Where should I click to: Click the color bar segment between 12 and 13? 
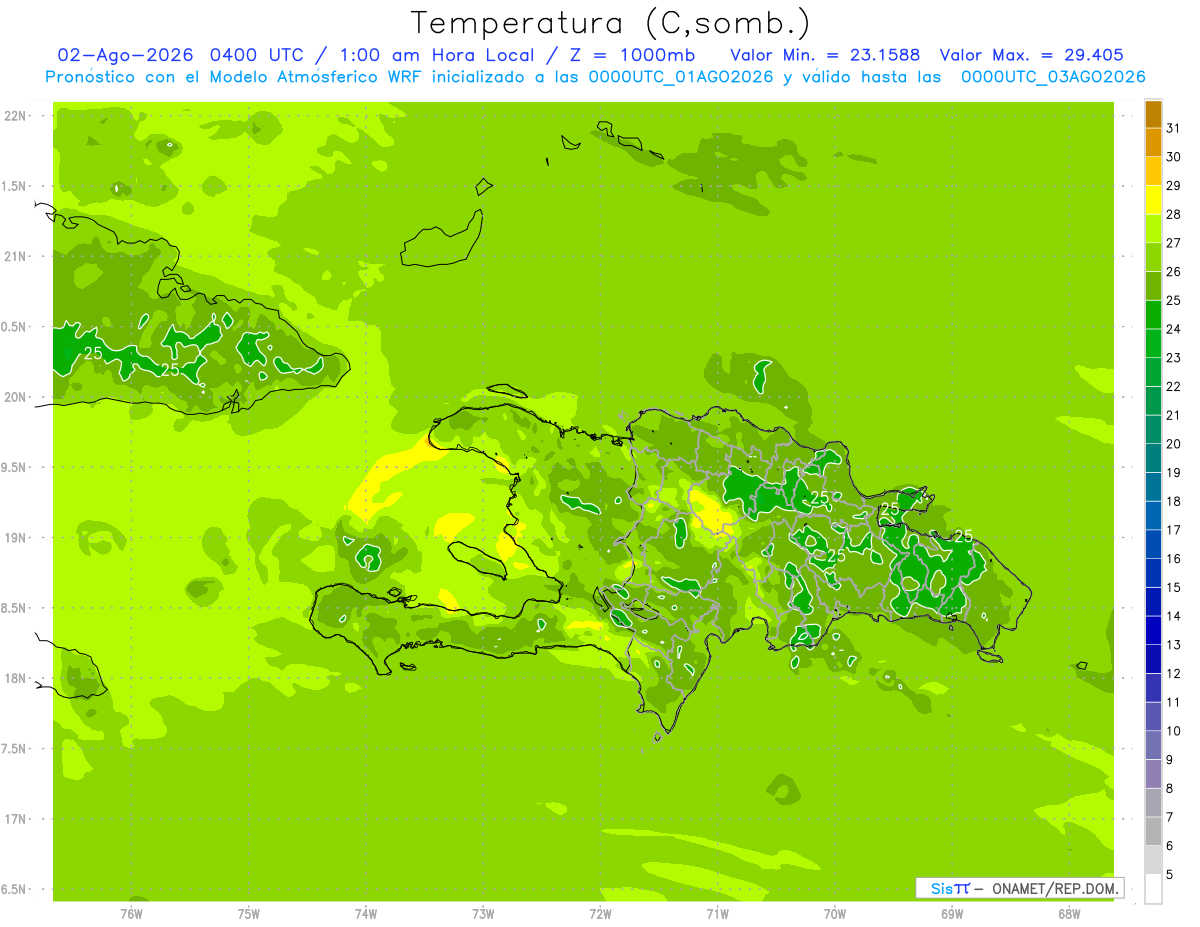[x=1153, y=660]
